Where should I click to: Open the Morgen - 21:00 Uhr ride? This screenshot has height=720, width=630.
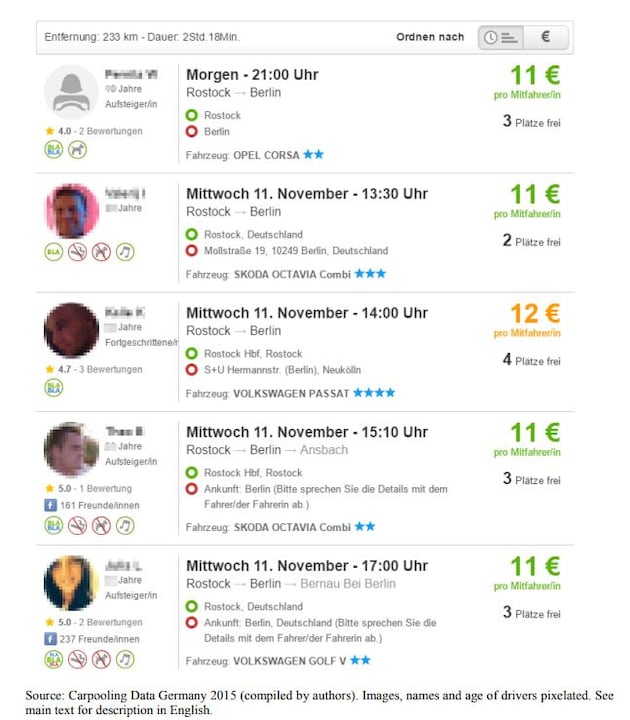click(x=252, y=75)
